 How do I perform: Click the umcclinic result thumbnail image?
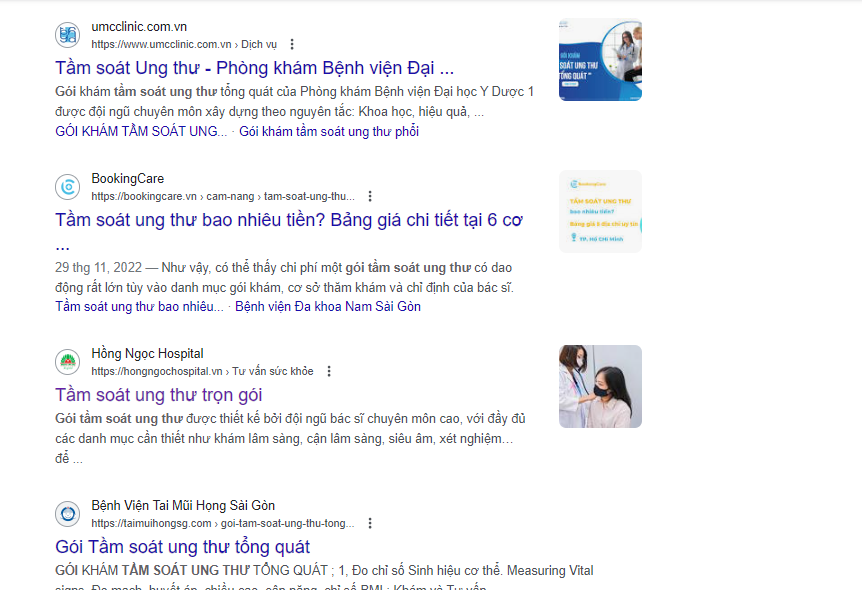coord(600,59)
